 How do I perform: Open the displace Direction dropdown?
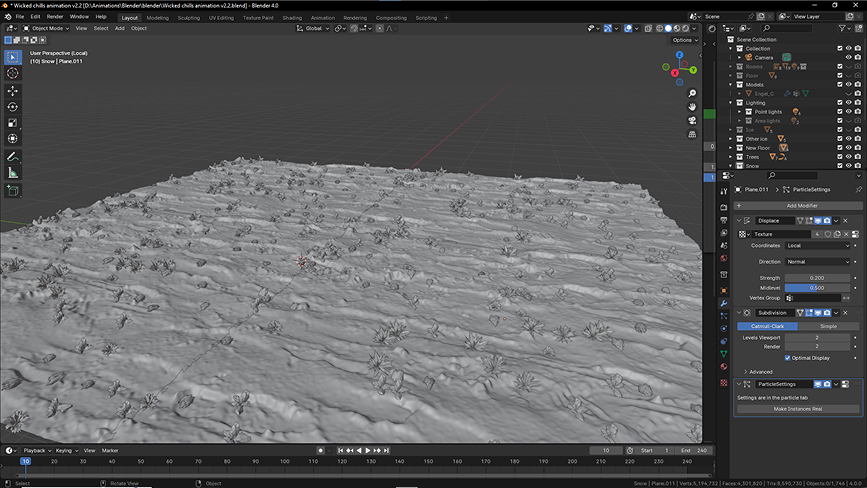(817, 261)
